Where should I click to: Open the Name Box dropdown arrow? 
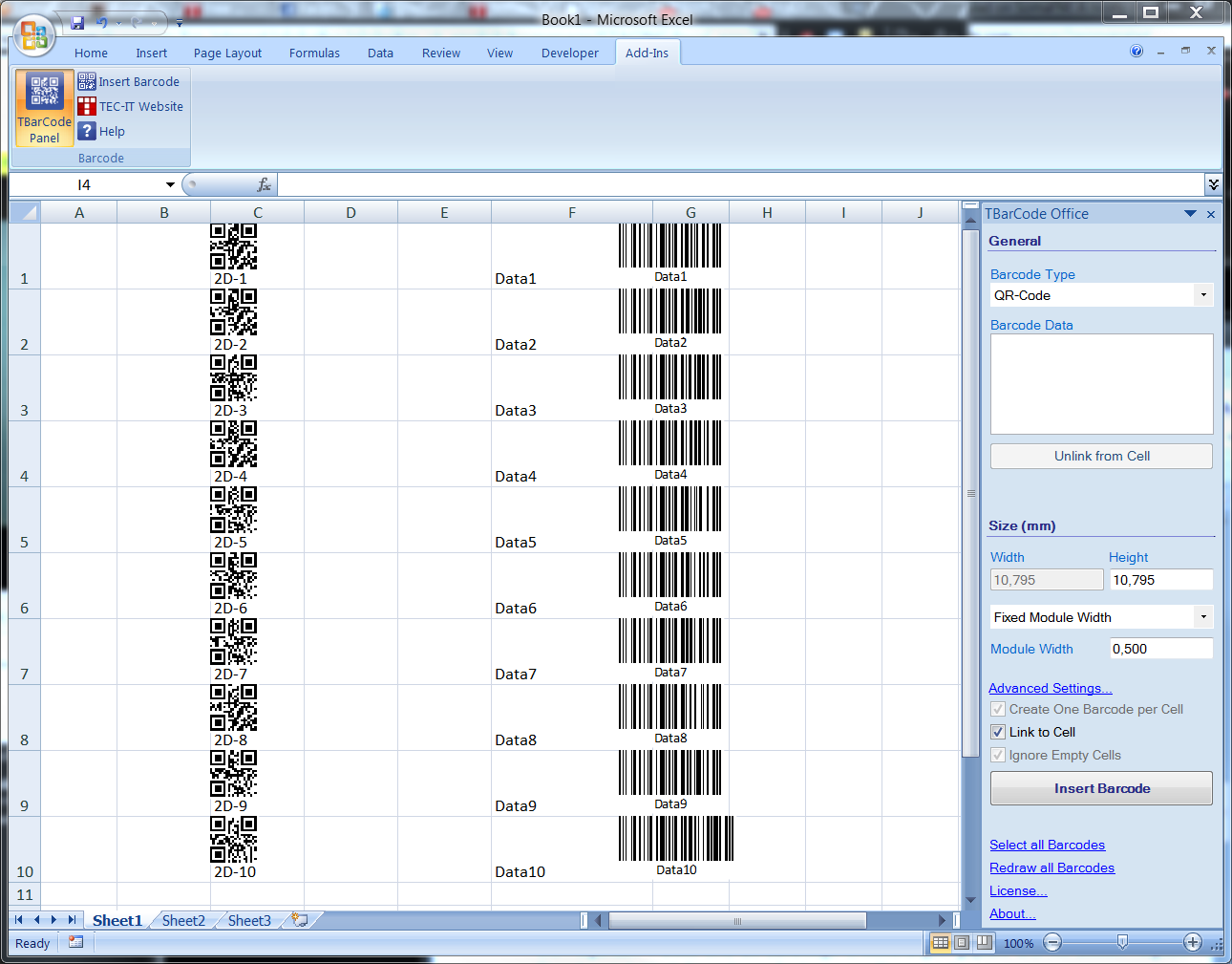point(170,184)
